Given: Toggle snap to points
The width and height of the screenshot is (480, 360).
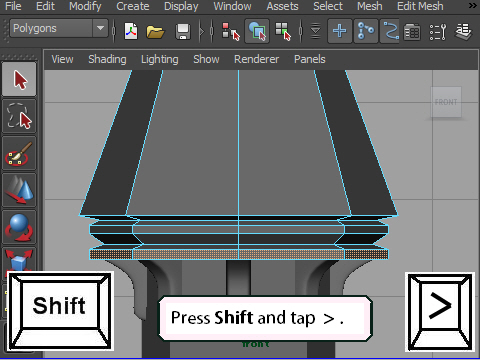Looking at the screenshot, I should pyautogui.click(x=390, y=31).
